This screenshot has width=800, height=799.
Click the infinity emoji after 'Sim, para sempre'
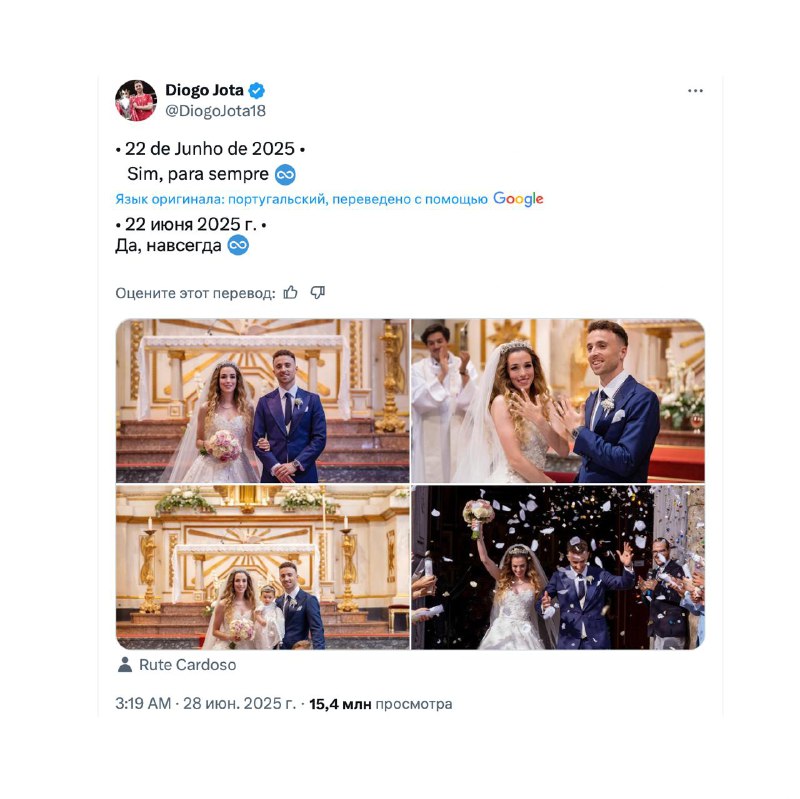pos(285,174)
